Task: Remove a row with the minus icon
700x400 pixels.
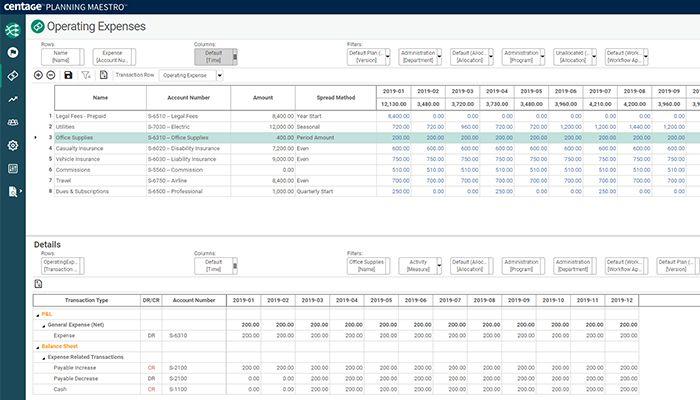Action: (51, 75)
